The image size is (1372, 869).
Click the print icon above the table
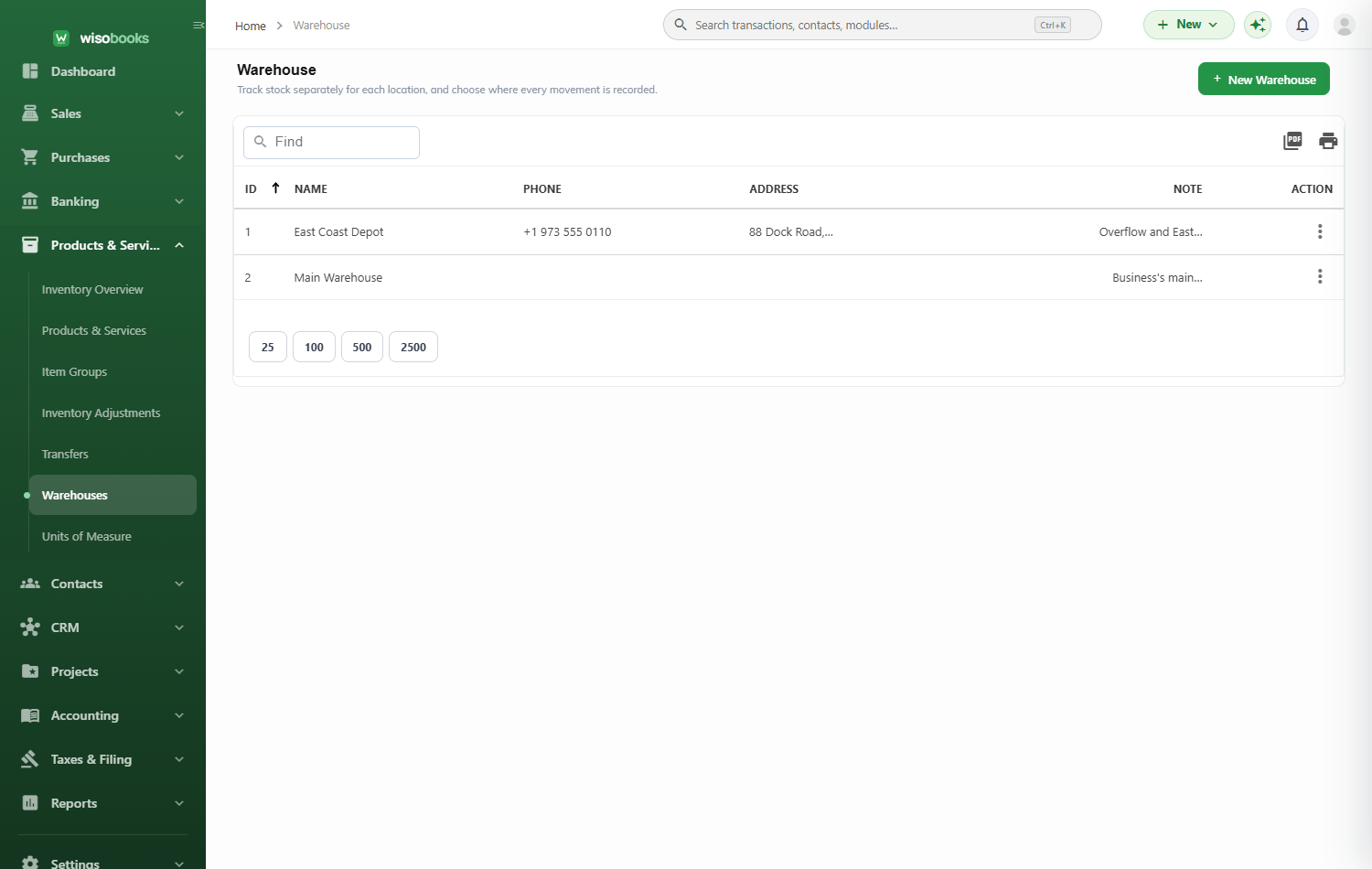[1328, 141]
